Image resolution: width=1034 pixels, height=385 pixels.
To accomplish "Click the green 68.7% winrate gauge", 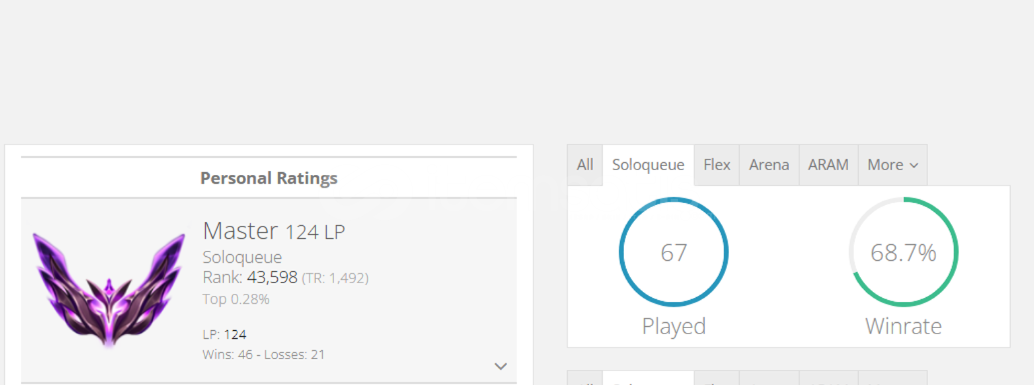I will [903, 252].
